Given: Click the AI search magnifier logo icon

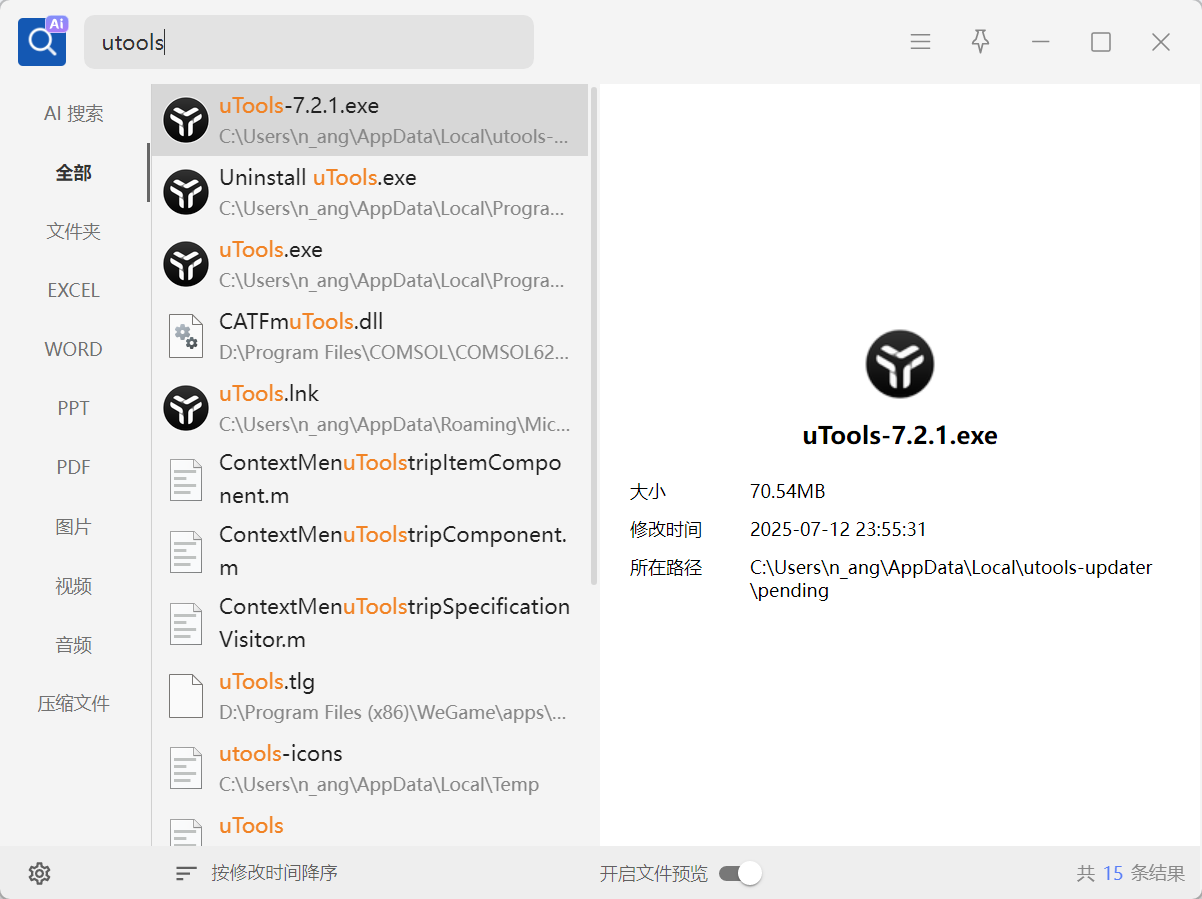Looking at the screenshot, I should tap(42, 42).
